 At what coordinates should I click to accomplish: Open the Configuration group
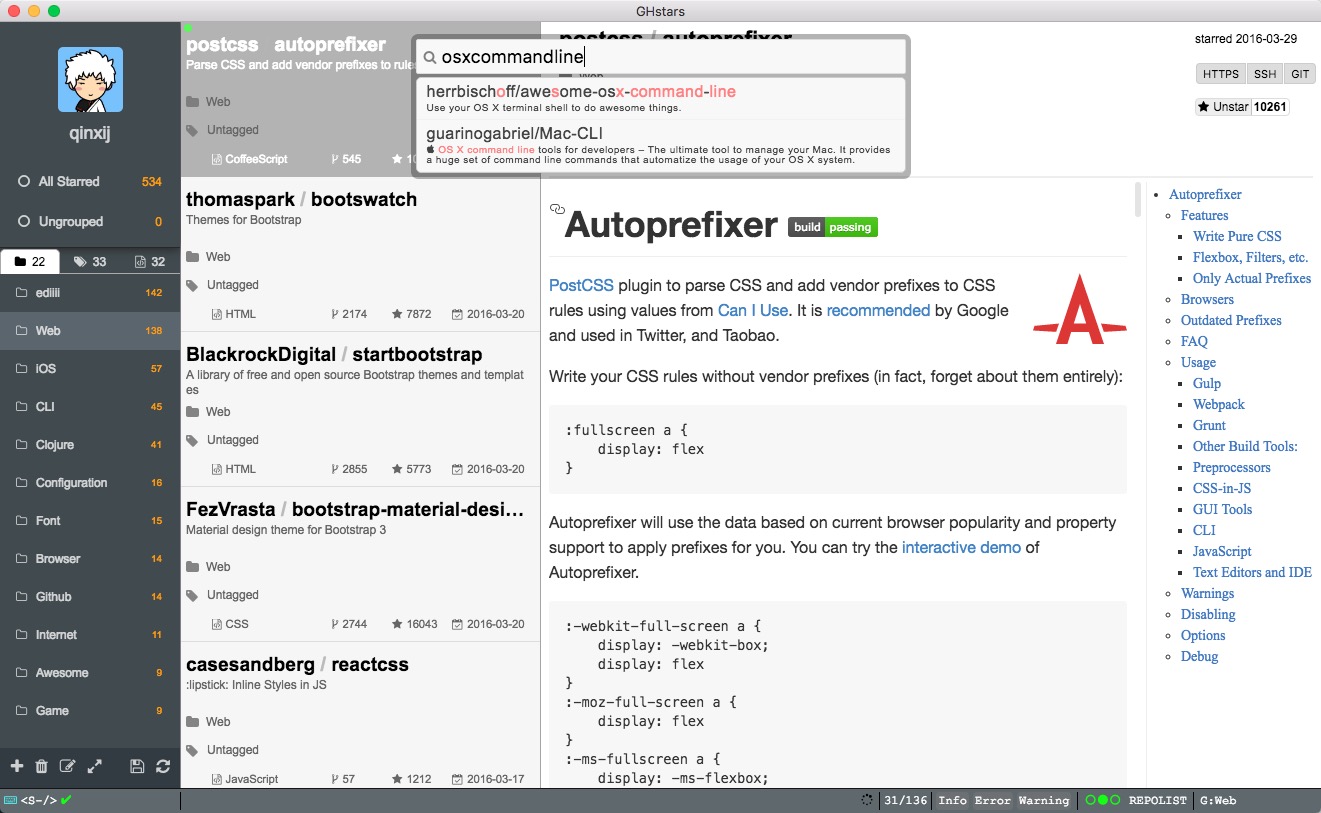point(90,483)
